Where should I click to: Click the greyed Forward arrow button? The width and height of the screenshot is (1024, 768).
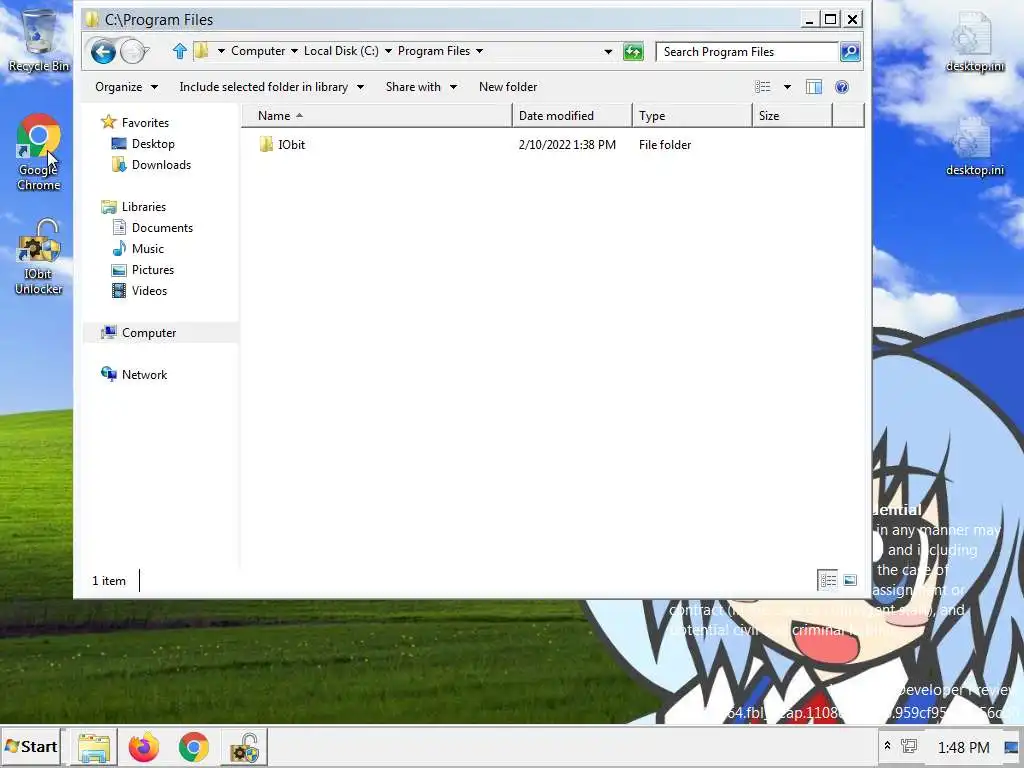(133, 51)
